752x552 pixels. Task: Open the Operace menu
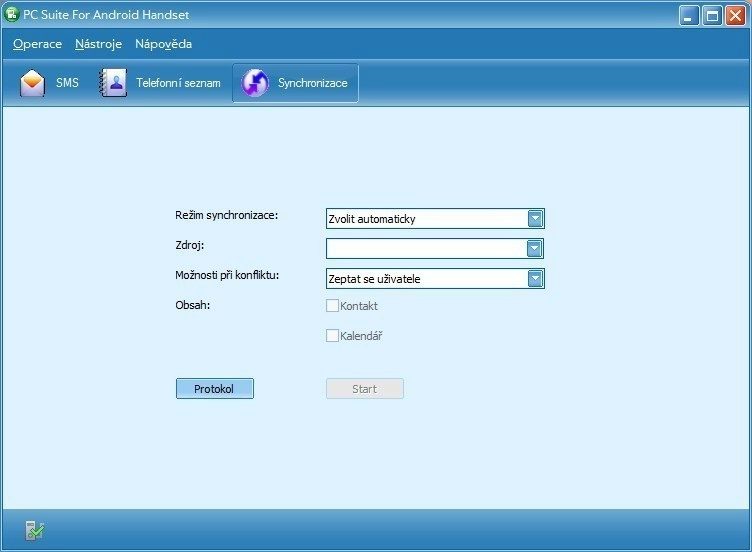pyautogui.click(x=37, y=44)
